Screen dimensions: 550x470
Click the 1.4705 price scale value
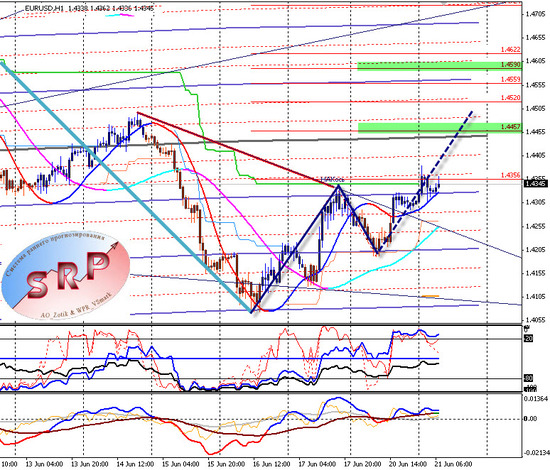point(536,14)
